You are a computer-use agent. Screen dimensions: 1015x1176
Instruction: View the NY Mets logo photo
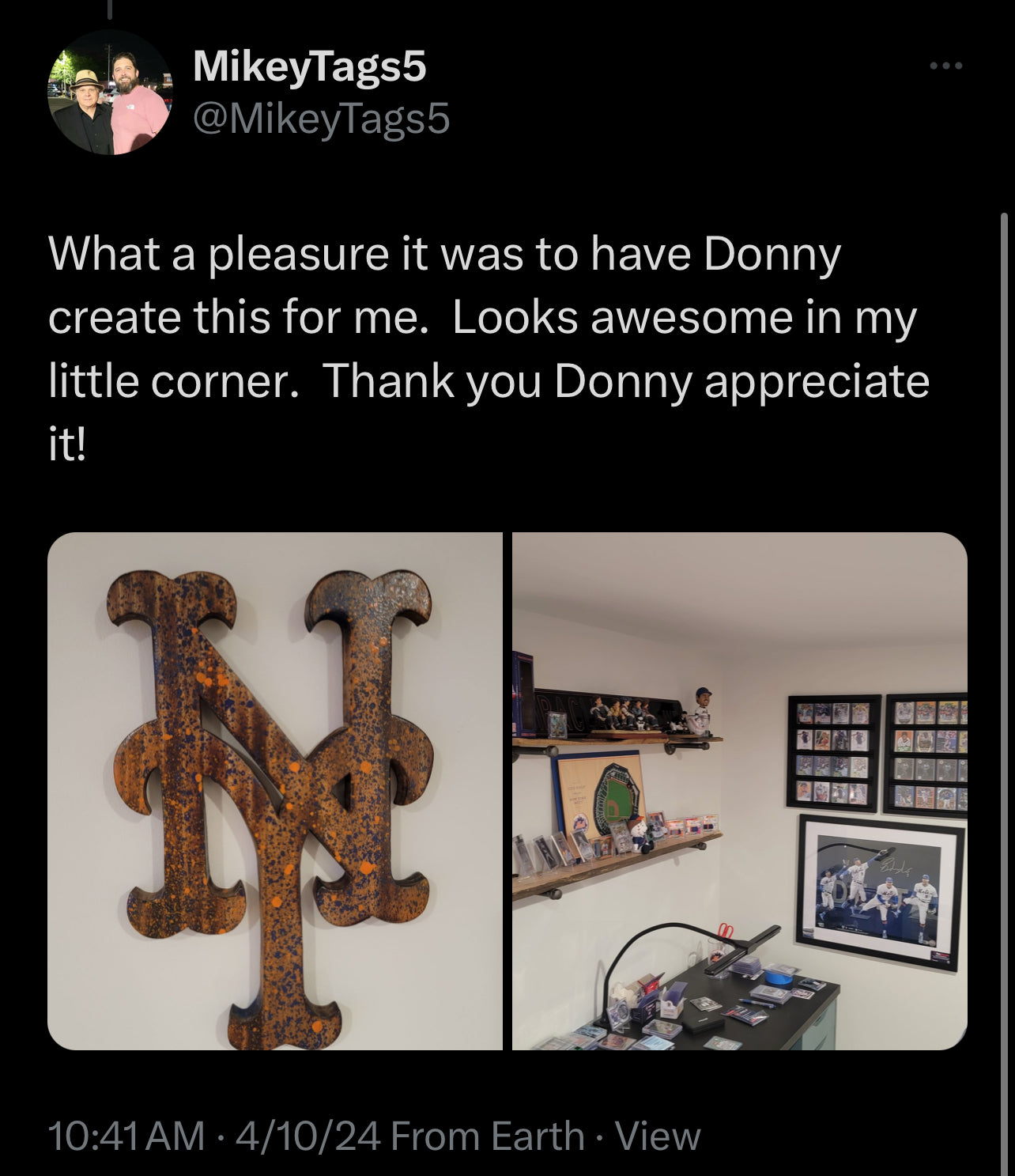tap(274, 791)
